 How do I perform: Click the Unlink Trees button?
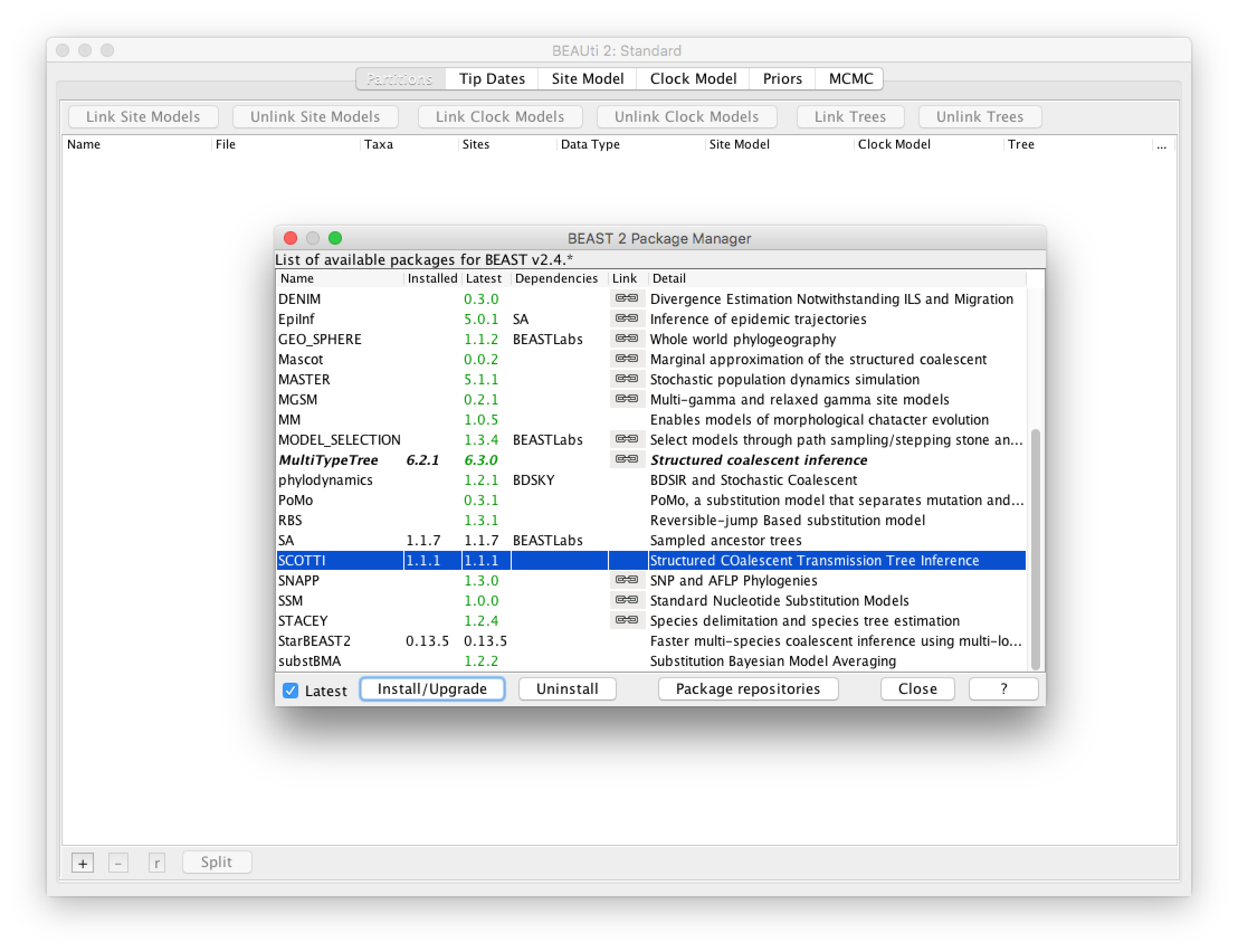point(980,117)
